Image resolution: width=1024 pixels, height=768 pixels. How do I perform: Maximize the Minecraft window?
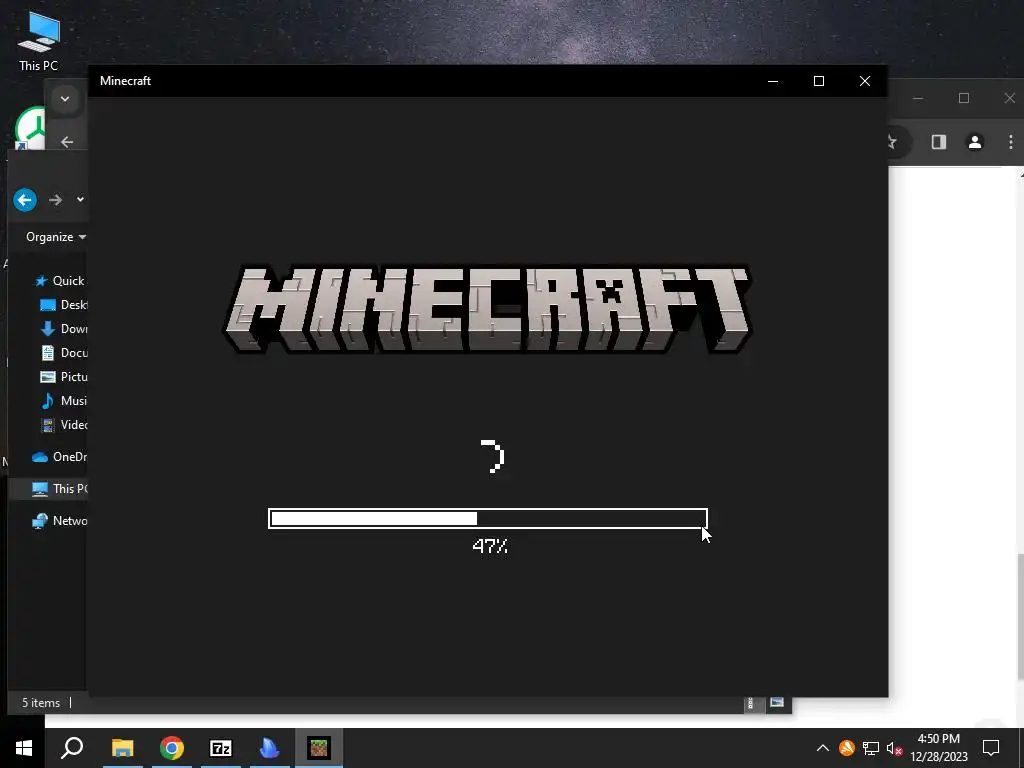click(x=819, y=81)
